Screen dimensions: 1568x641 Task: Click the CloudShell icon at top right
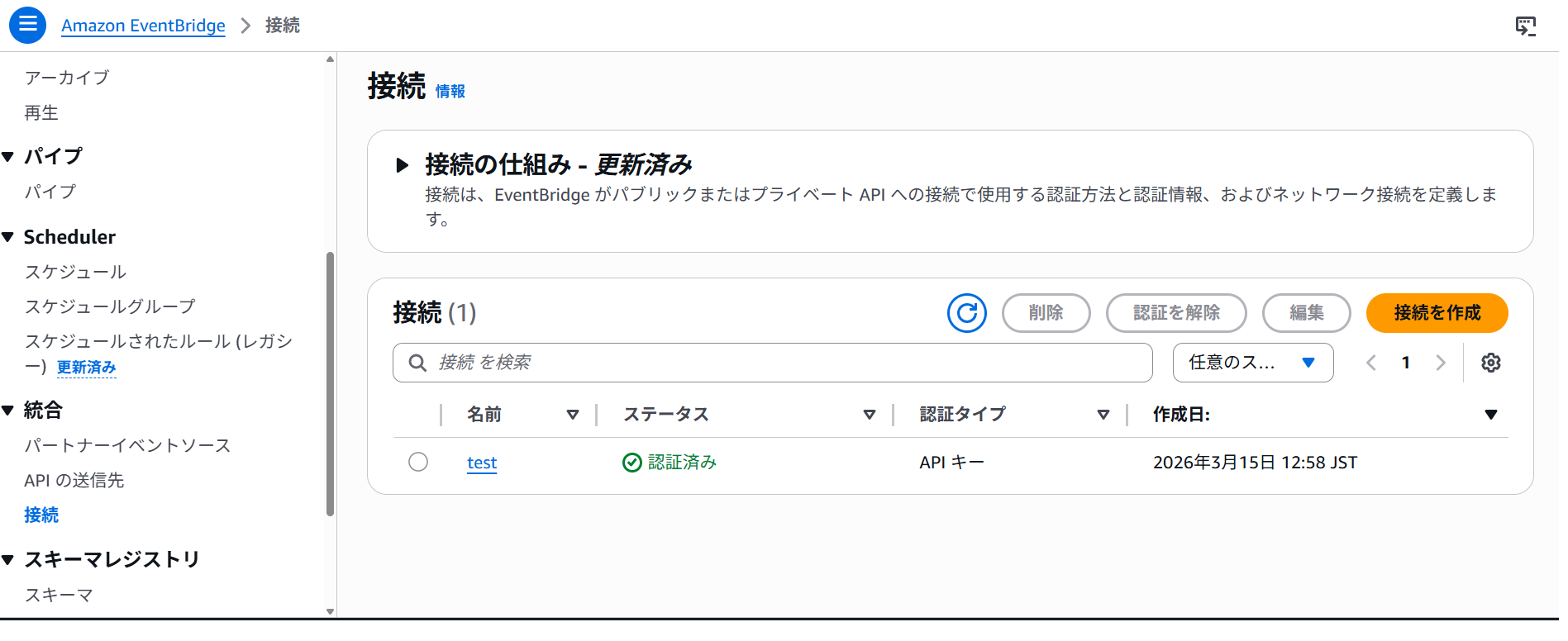coord(1525,26)
